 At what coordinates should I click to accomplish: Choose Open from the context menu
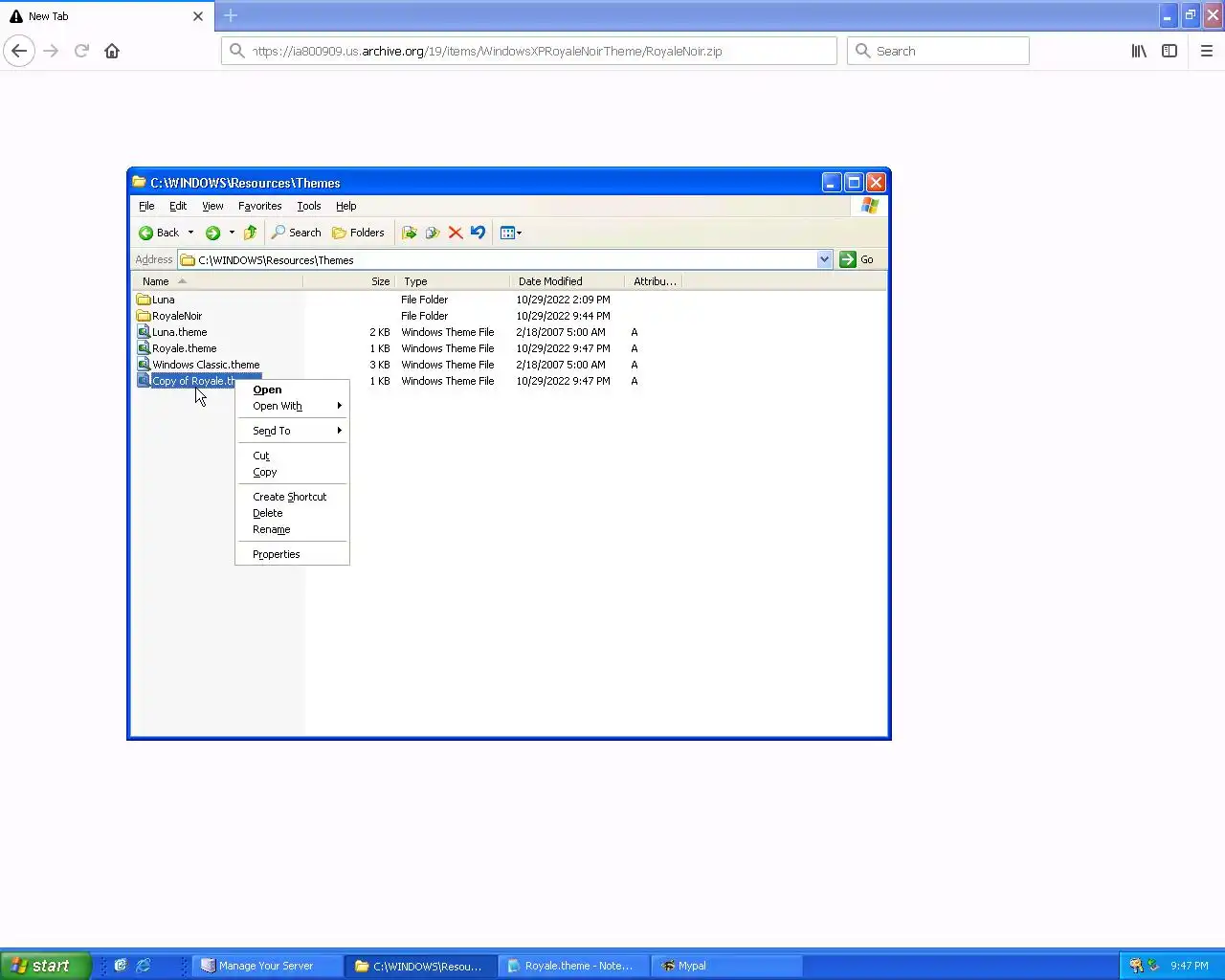click(292, 390)
